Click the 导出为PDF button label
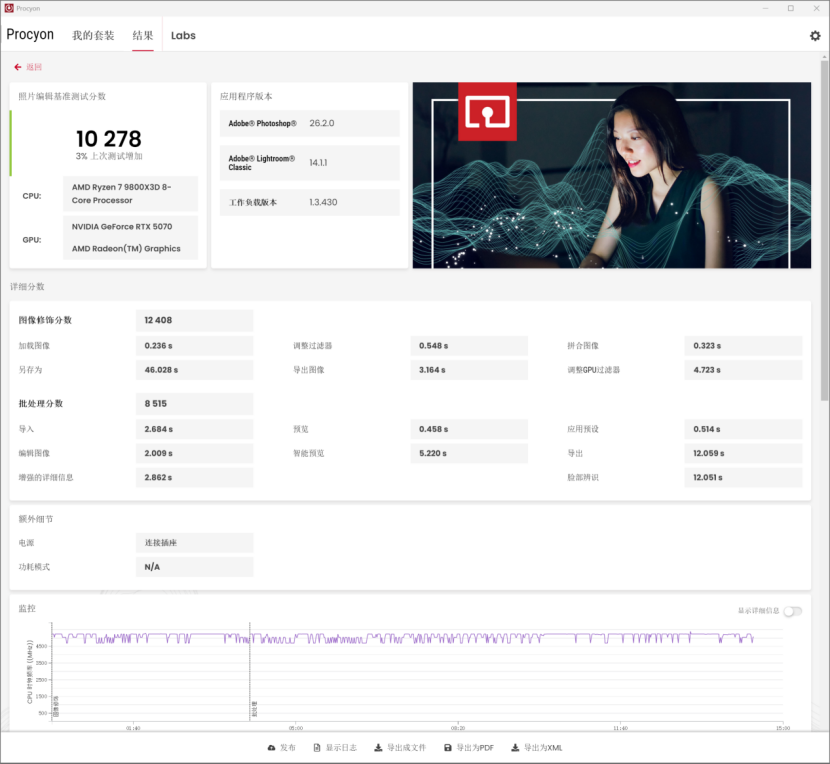The height and width of the screenshot is (764, 830). pos(475,748)
